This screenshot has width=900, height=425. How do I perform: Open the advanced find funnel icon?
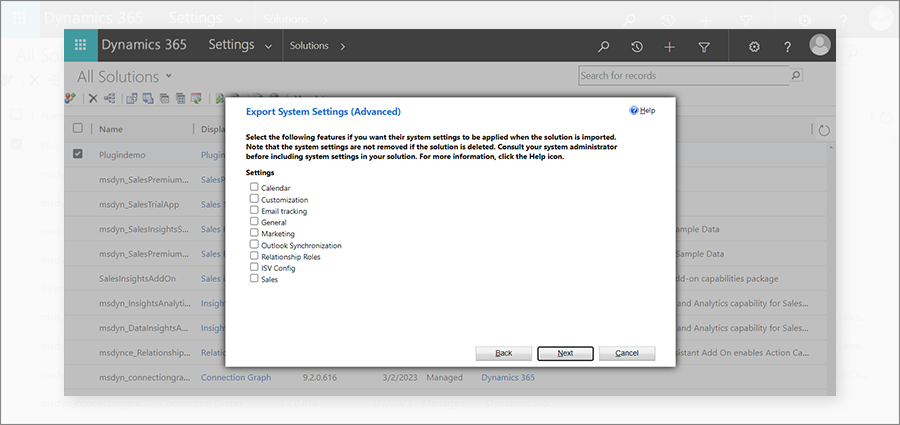tap(704, 47)
